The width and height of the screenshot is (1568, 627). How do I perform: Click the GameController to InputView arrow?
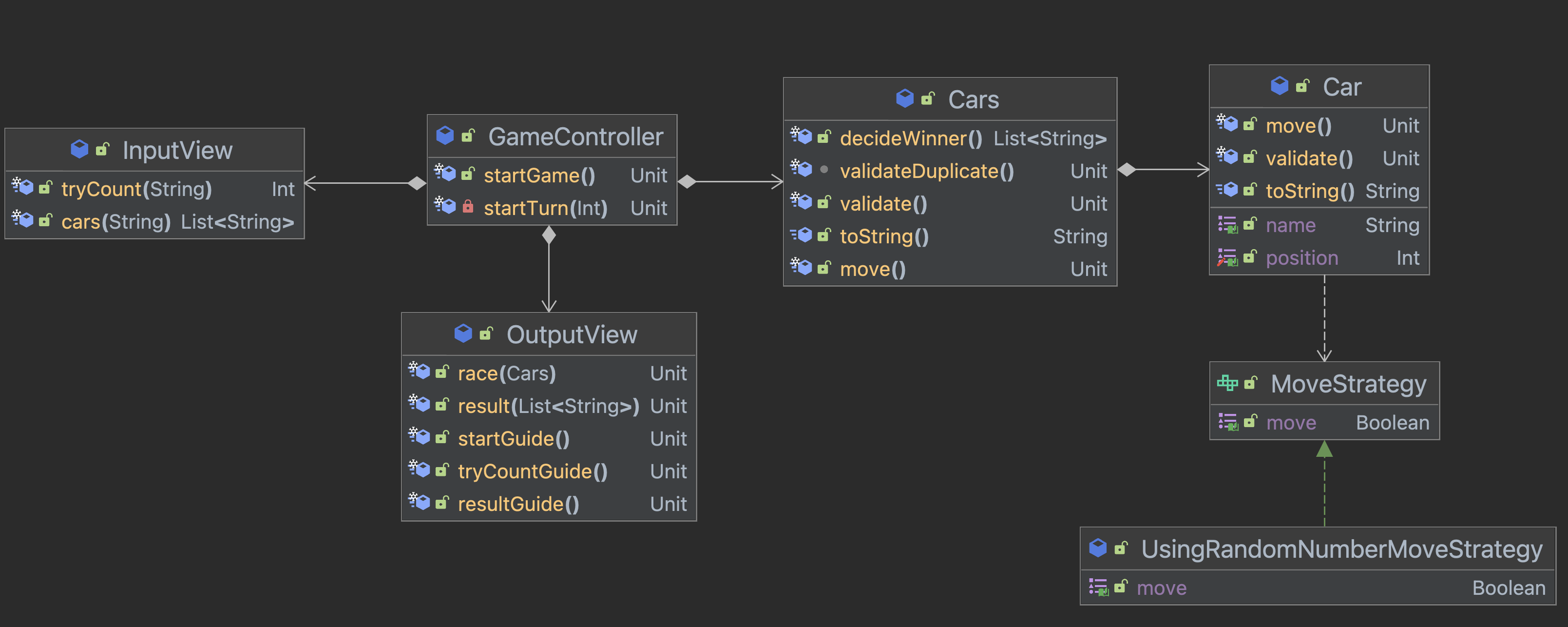(365, 183)
